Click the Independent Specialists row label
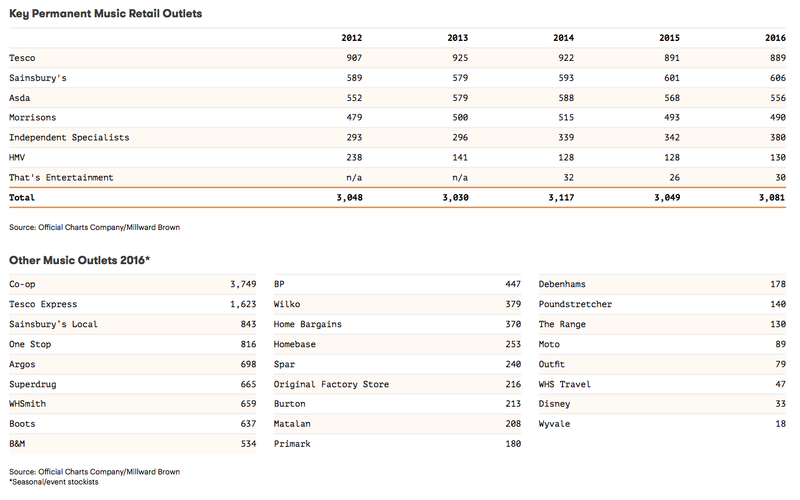The width and height of the screenshot is (800, 500). coord(69,138)
